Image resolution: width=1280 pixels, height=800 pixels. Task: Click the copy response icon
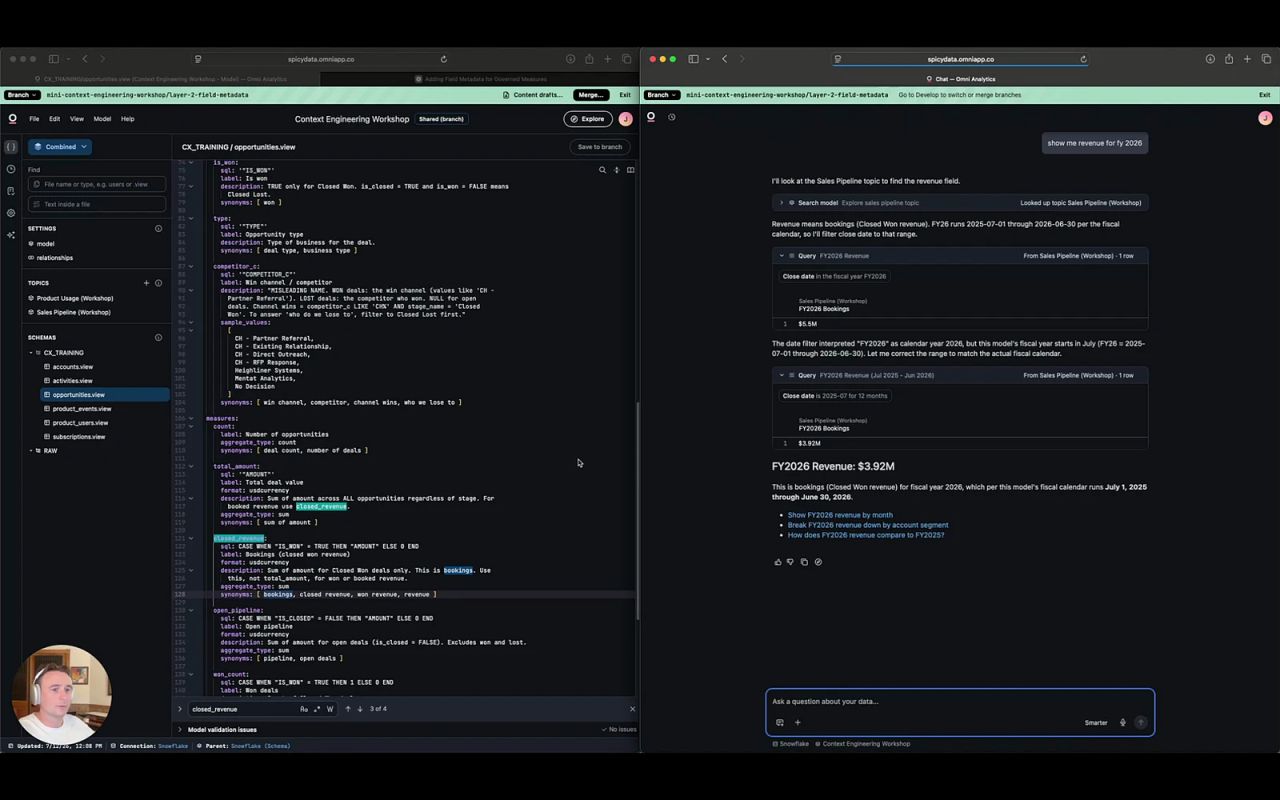804,562
